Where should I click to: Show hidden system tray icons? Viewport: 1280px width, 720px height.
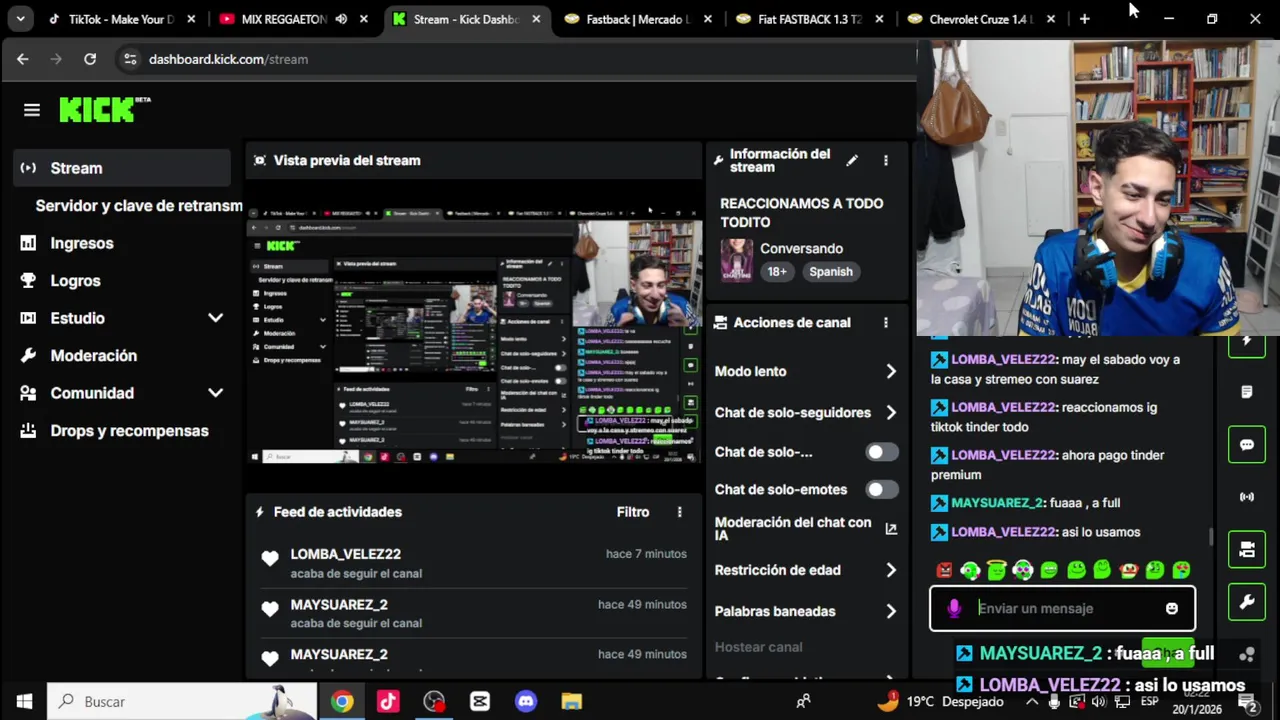tap(1031, 702)
